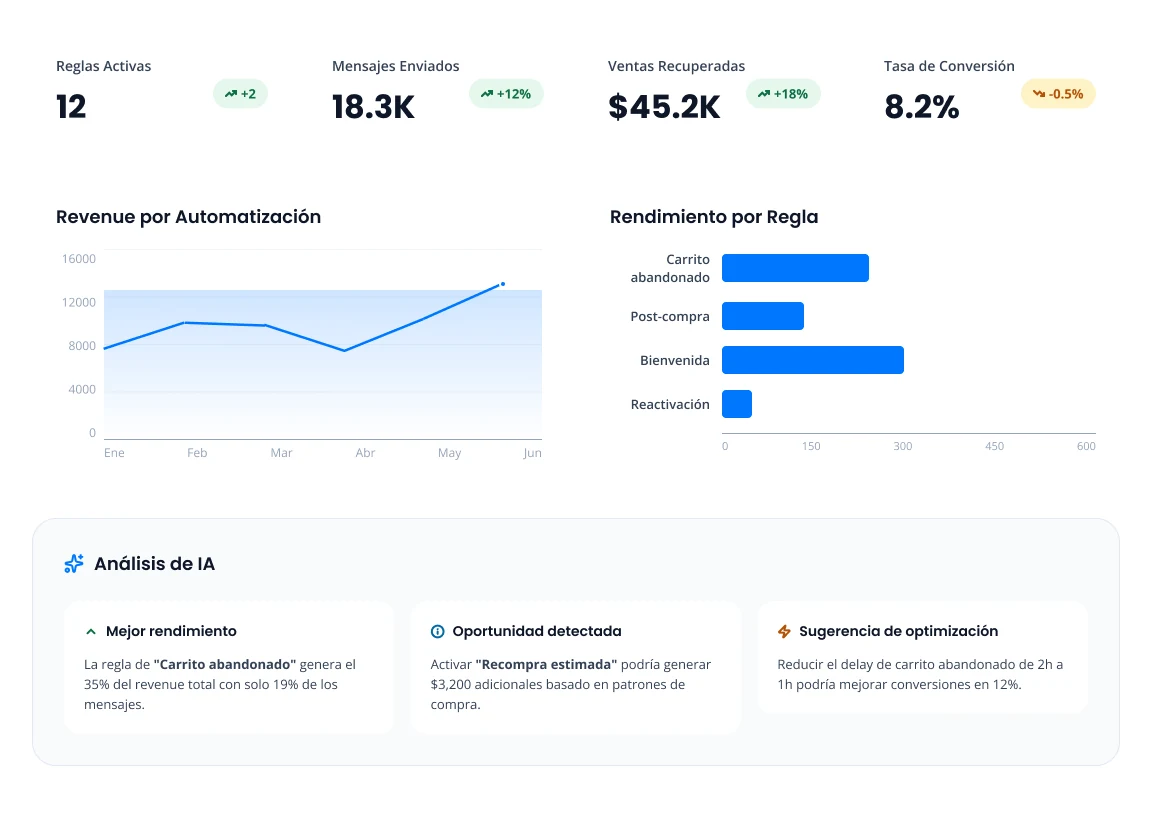Click the last data point on revenue line
Image resolution: width=1152 pixels, height=813 pixels.
(503, 284)
